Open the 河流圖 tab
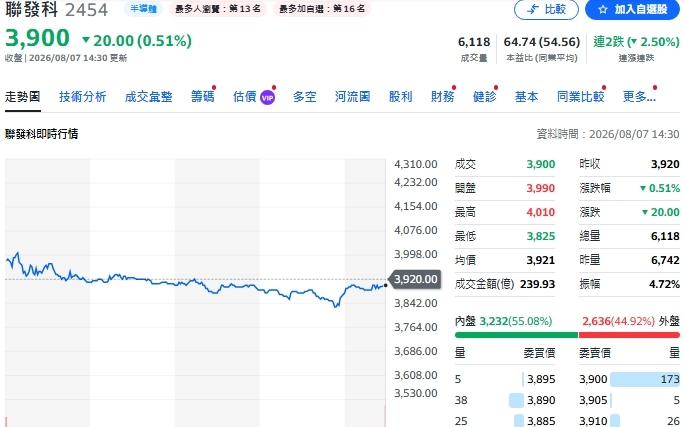 coord(353,97)
